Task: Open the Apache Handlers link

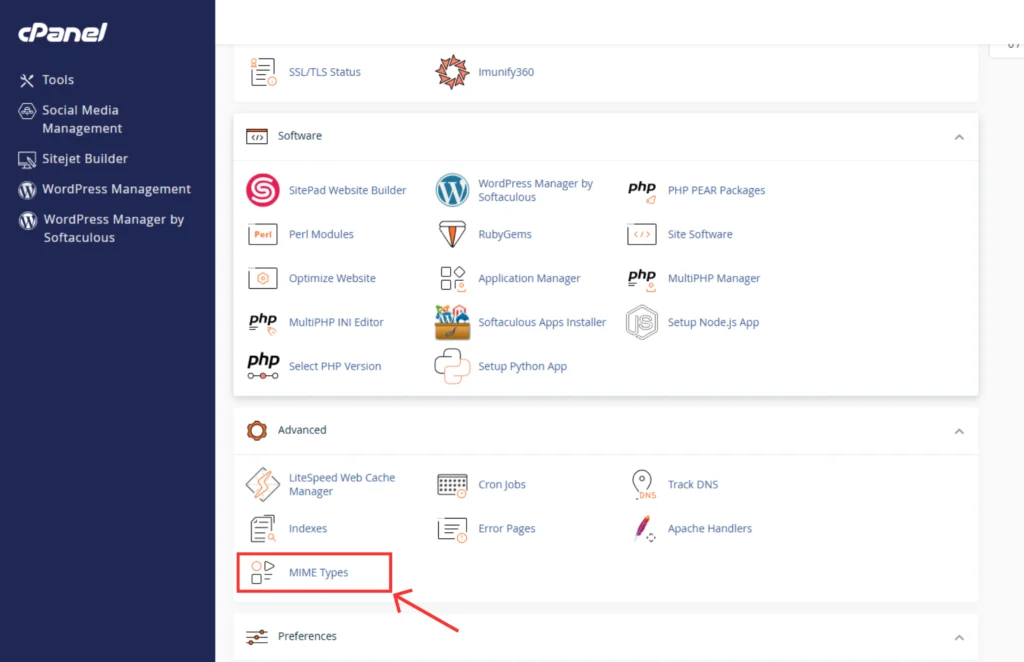Action: [x=710, y=528]
